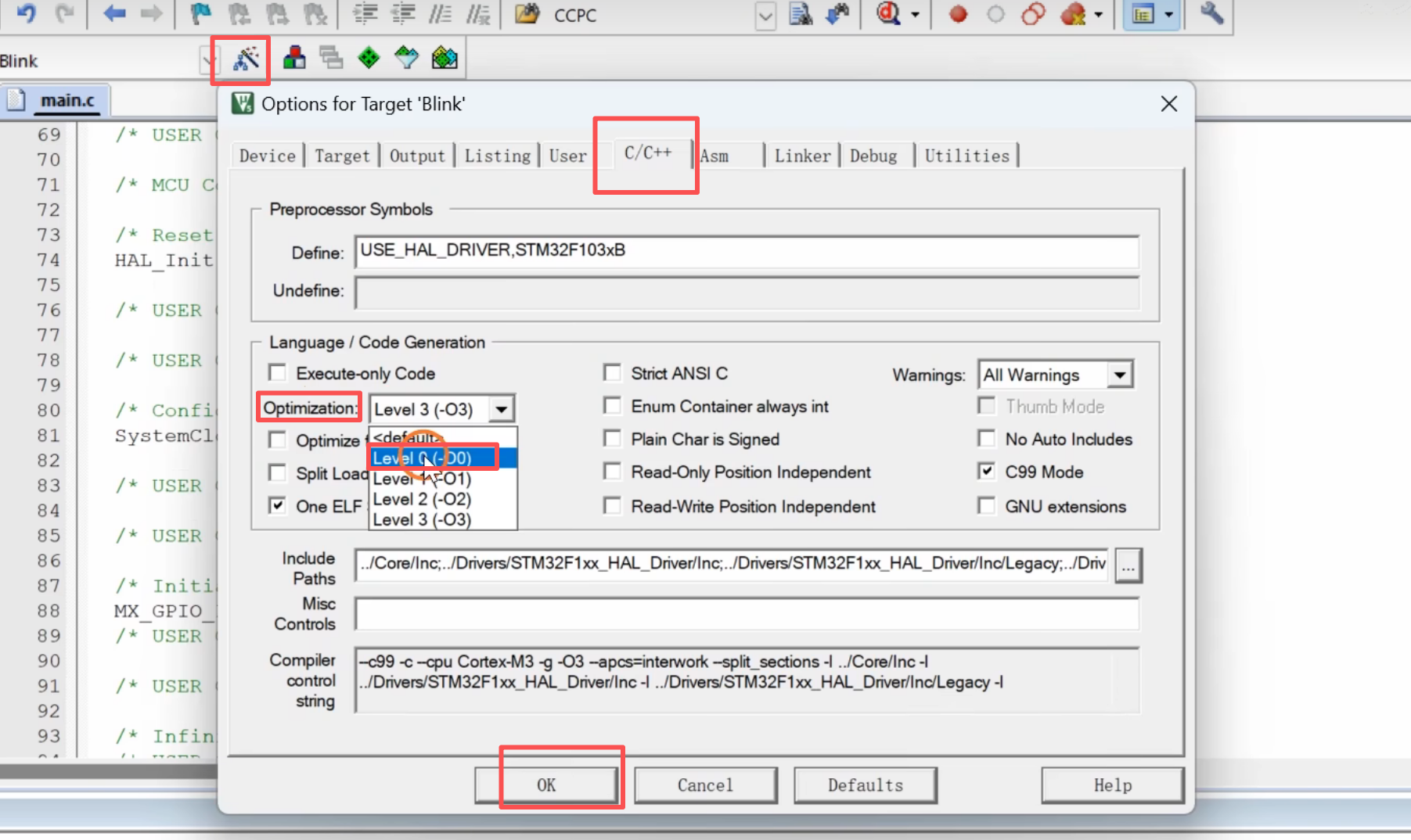Go to the next bookmark
The width and height of the screenshot is (1411, 840).
click(x=276, y=14)
